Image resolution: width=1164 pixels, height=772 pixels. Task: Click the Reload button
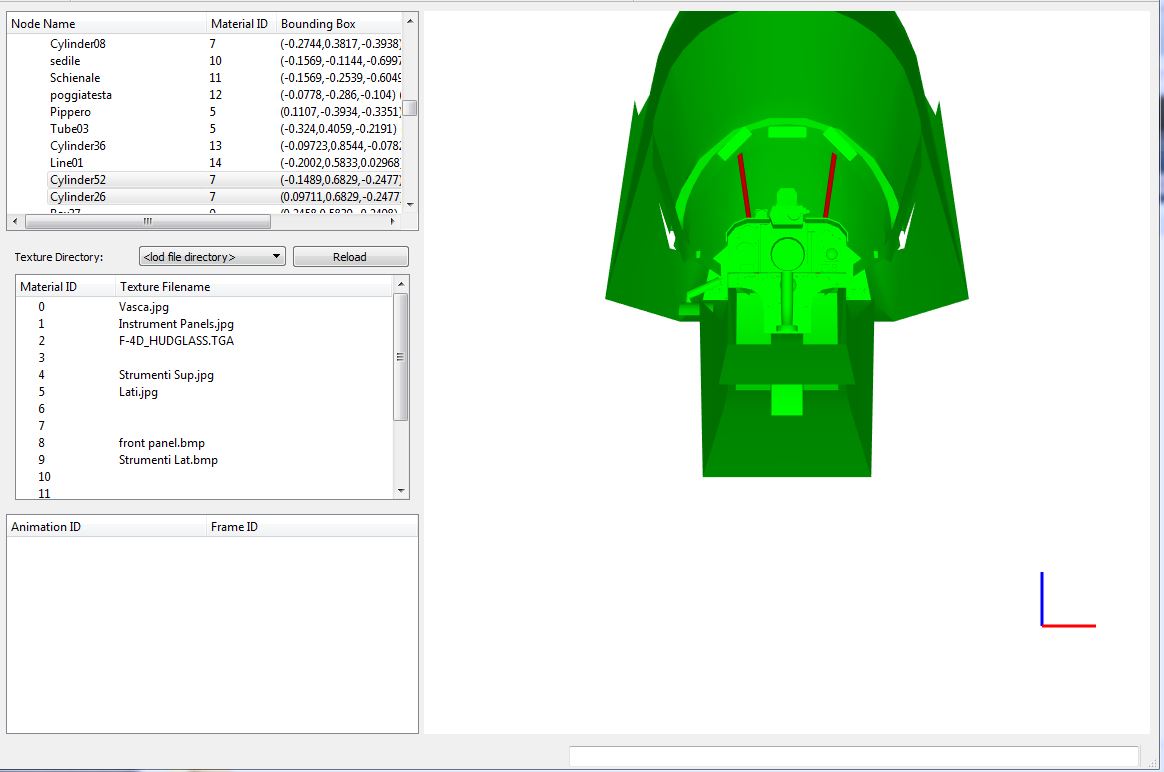click(x=350, y=256)
